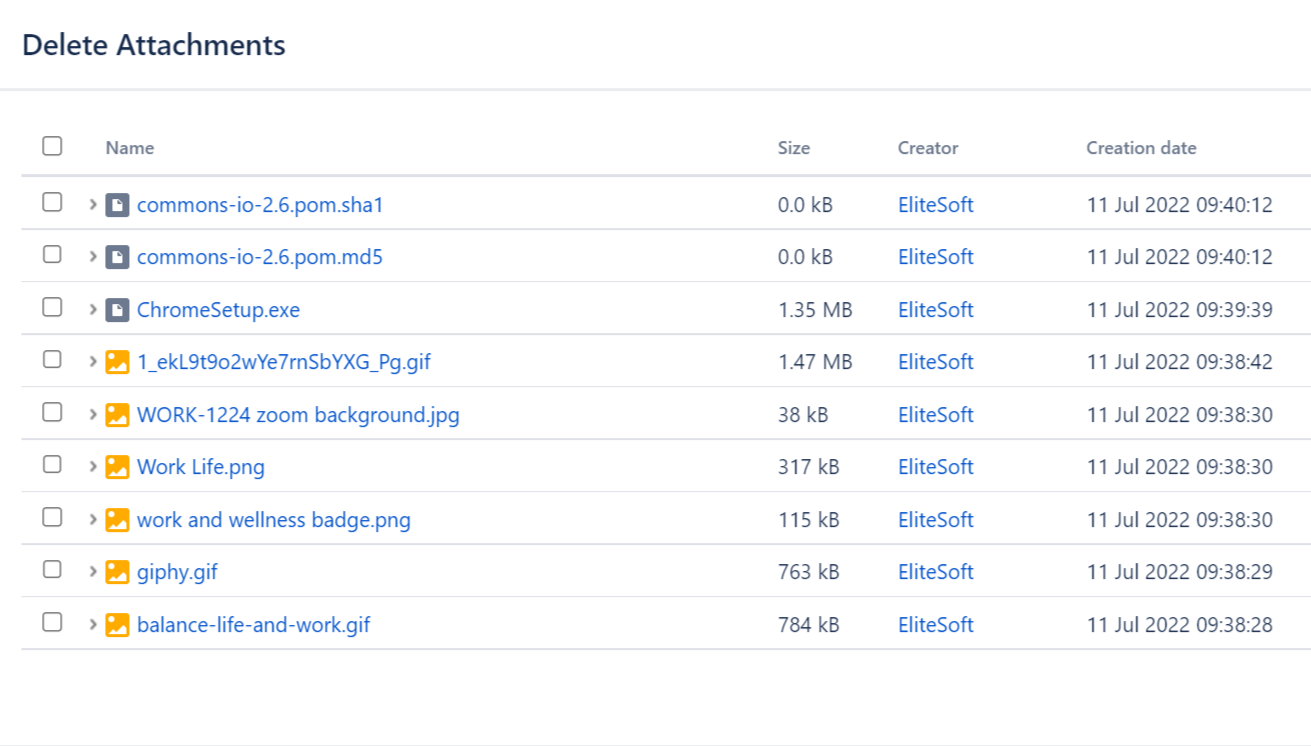Image resolution: width=1311 pixels, height=746 pixels.
Task: Select the checkbox for giphy.gif
Action: (52, 569)
